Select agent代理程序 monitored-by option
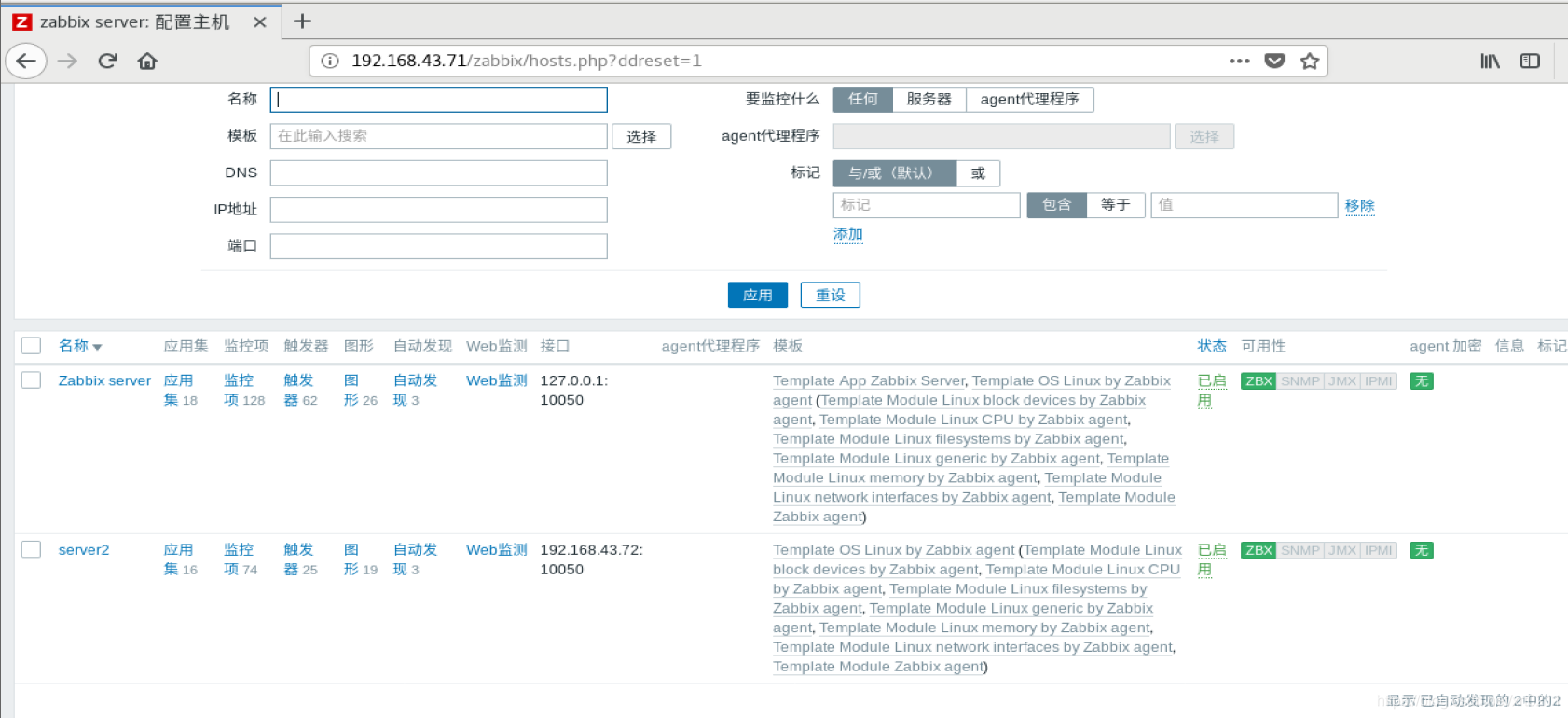Screen dimensions: 1568x718 pos(1029,100)
